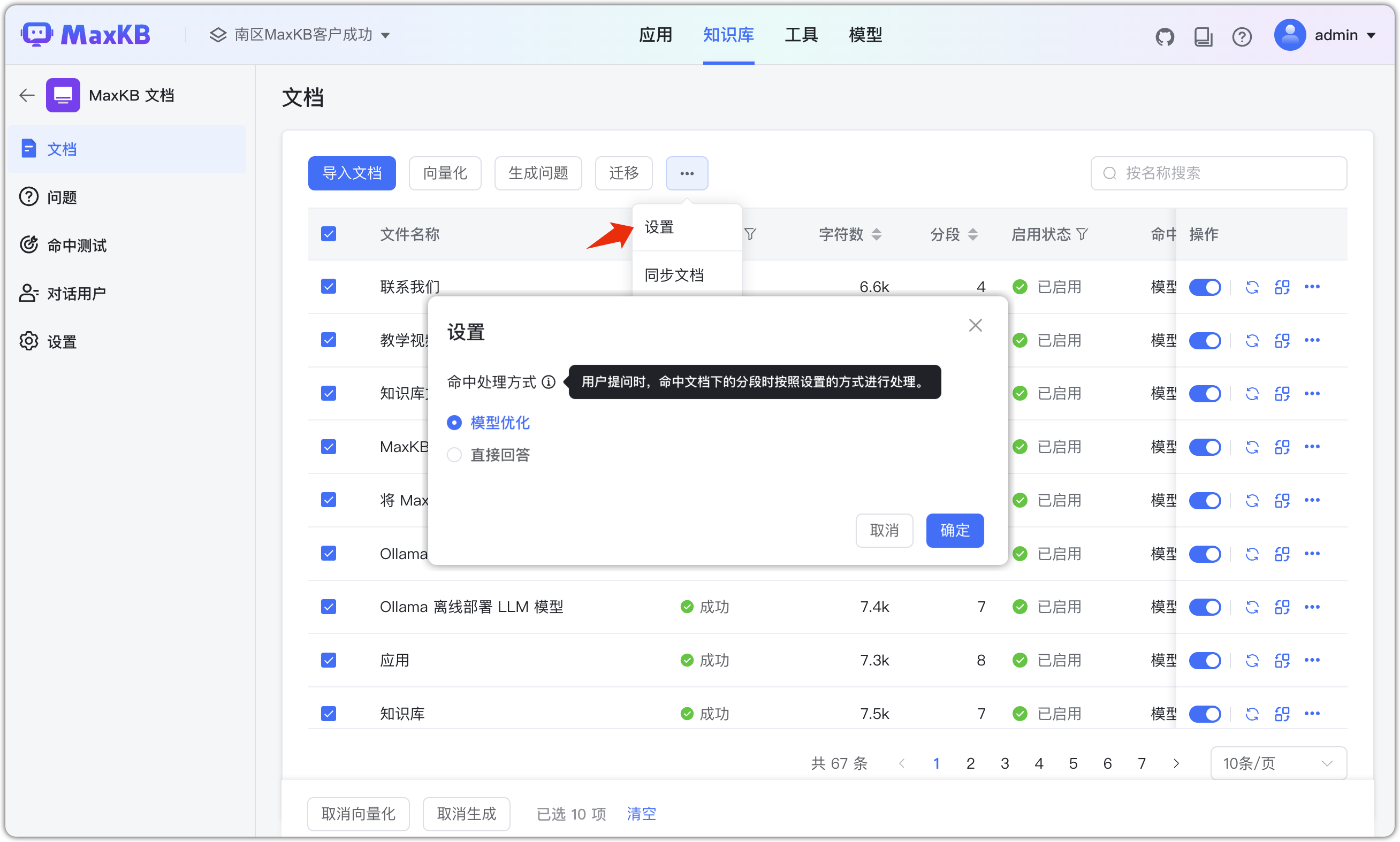Click the admin user avatar
1400x842 pixels.
(x=1290, y=35)
